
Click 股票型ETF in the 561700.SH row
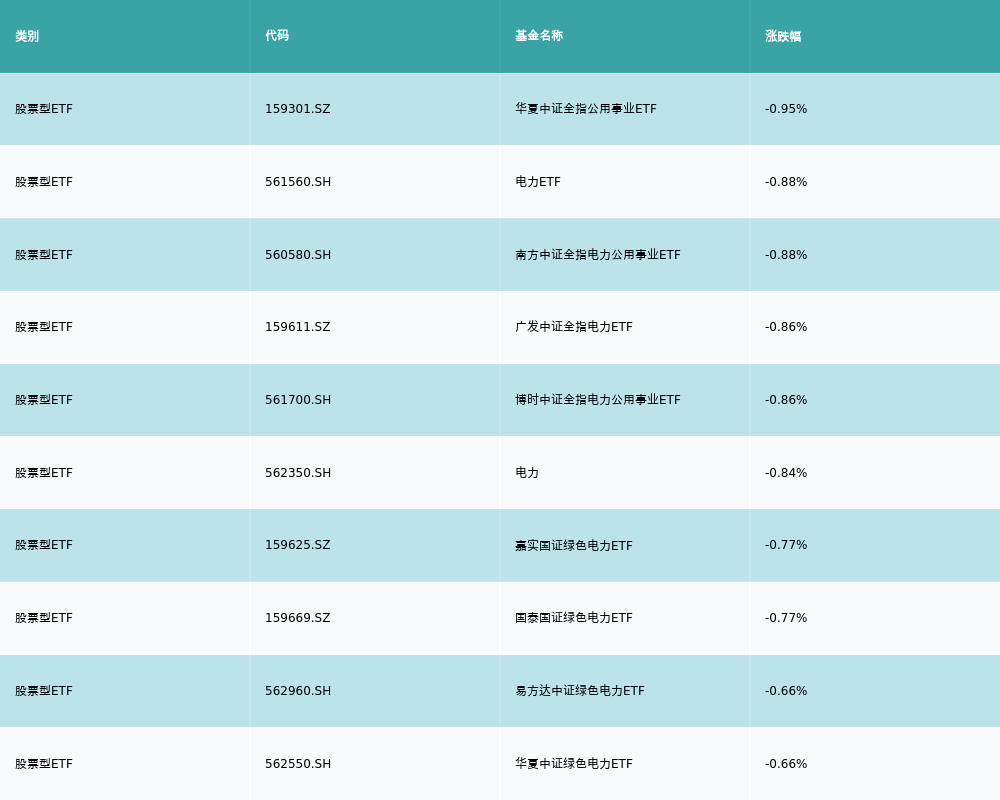click(44, 400)
